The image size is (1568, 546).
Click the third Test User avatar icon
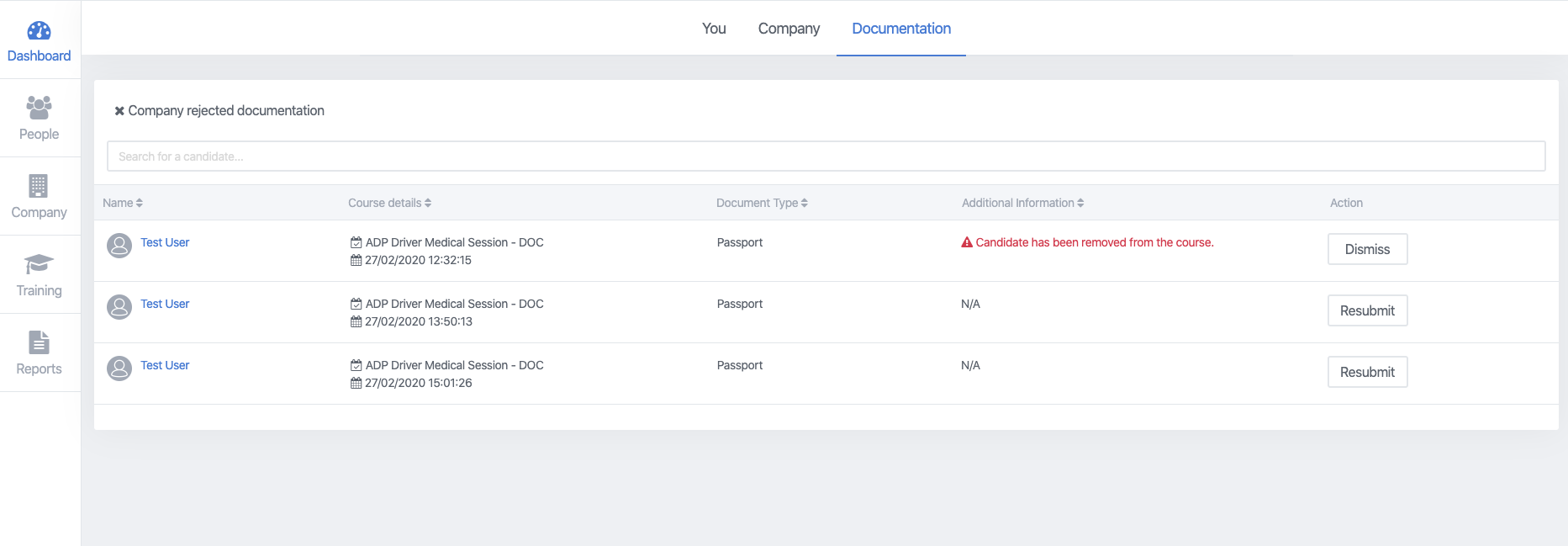(119, 368)
